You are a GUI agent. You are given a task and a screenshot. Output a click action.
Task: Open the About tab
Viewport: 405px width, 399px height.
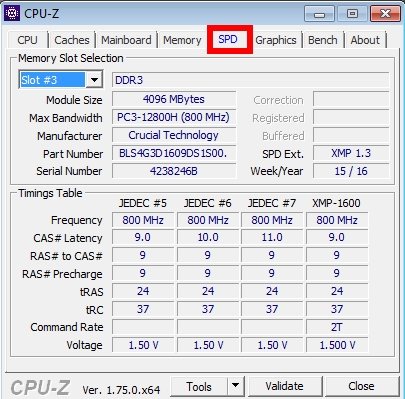coord(365,40)
